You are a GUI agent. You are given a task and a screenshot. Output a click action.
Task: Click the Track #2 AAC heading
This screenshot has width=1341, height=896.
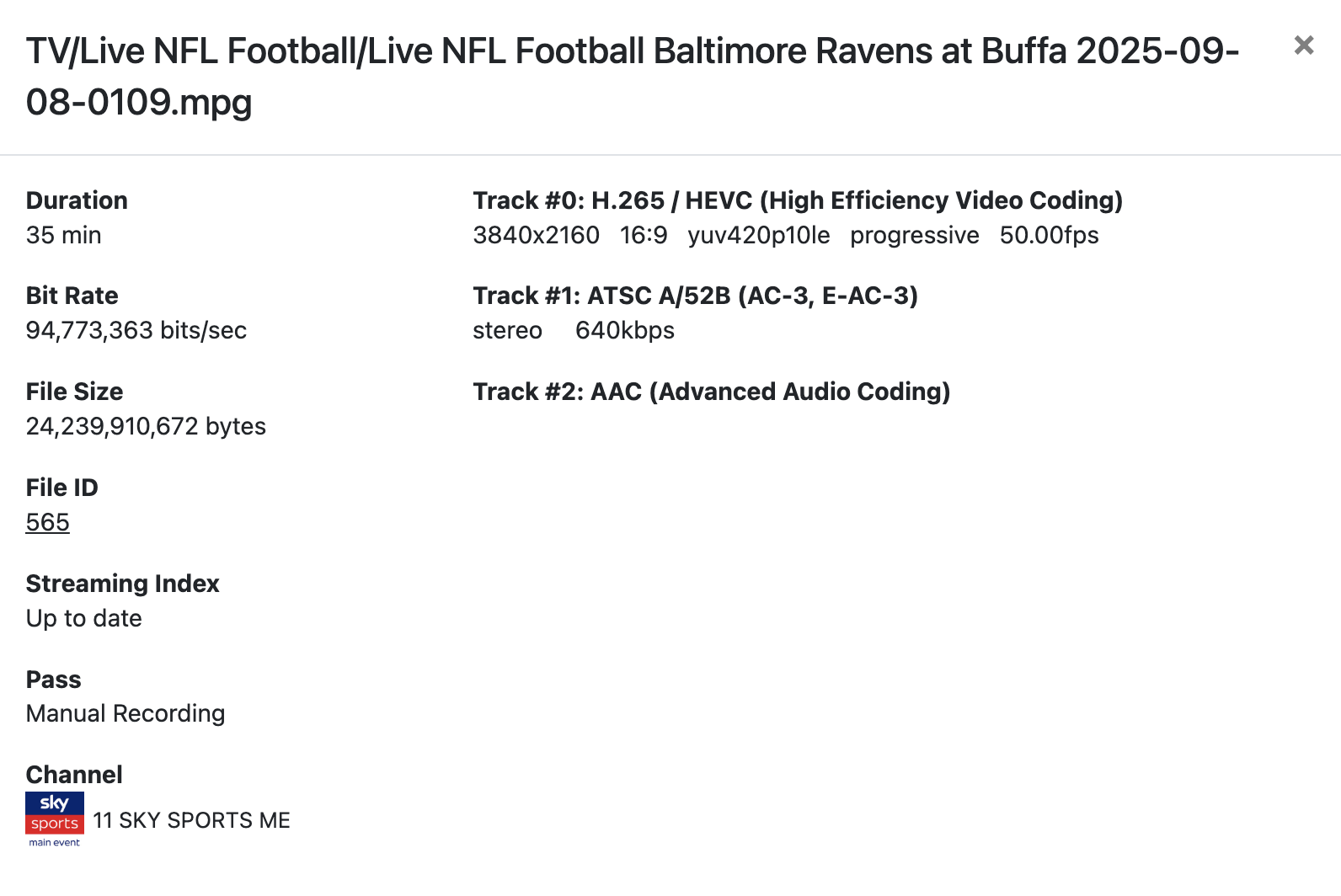coord(711,392)
